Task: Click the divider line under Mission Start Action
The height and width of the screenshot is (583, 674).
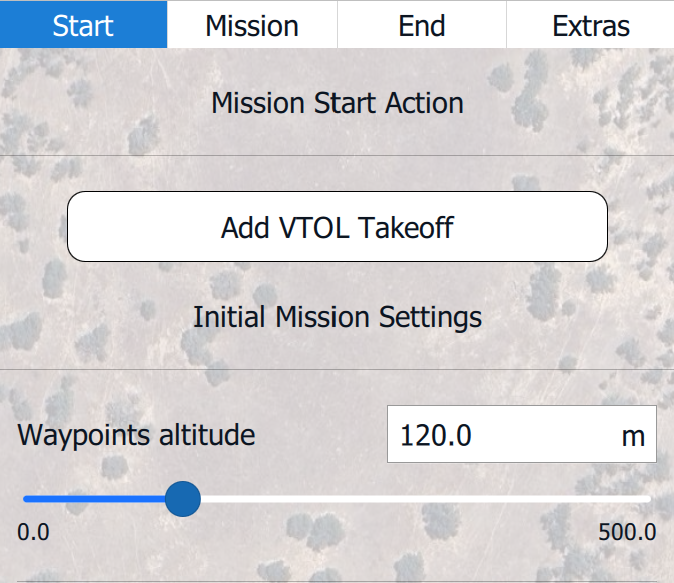Action: coord(337,156)
